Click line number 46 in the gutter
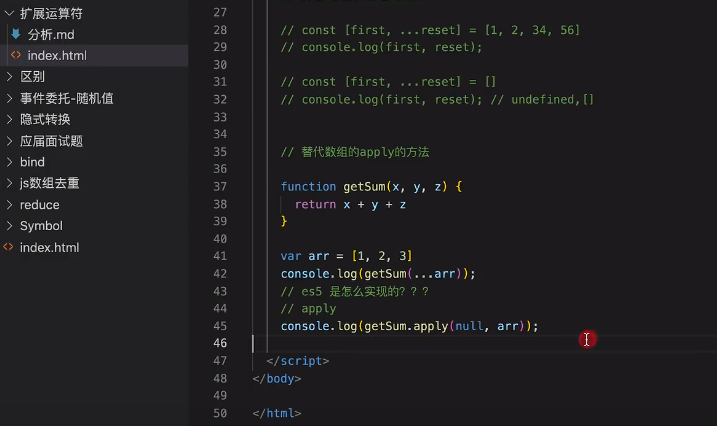717x426 pixels. click(x=220, y=343)
